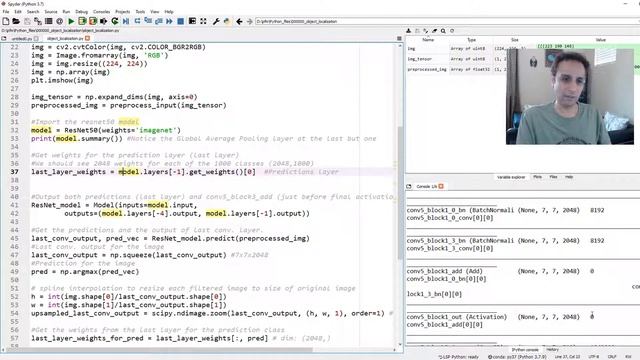The height and width of the screenshot is (360, 640).
Task: Click the save all files icon
Action: coord(38,21)
